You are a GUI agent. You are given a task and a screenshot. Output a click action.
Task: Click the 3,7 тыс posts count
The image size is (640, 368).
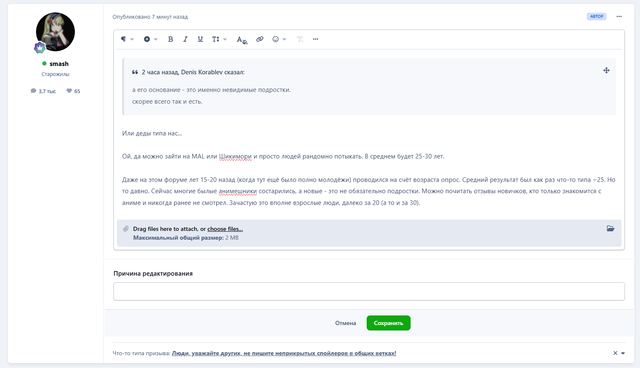[43, 91]
